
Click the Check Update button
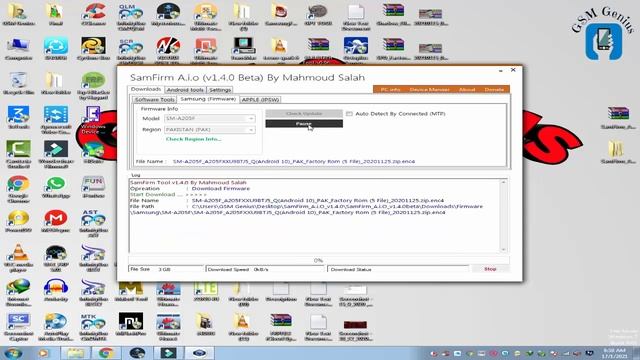[x=304, y=113]
